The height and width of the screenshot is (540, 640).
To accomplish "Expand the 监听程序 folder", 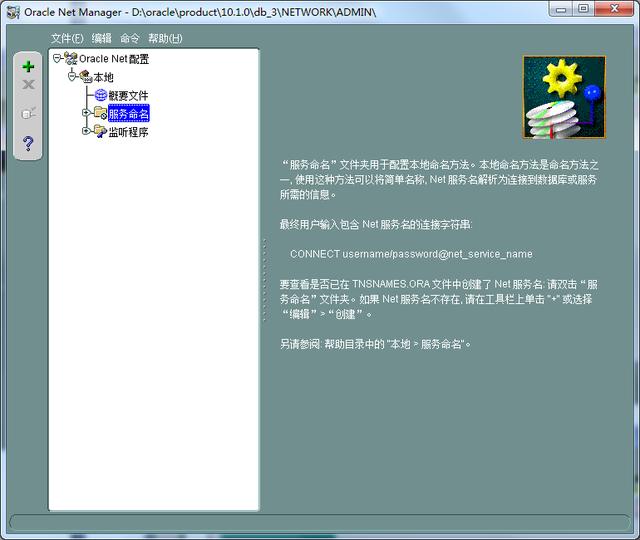I will 86,131.
